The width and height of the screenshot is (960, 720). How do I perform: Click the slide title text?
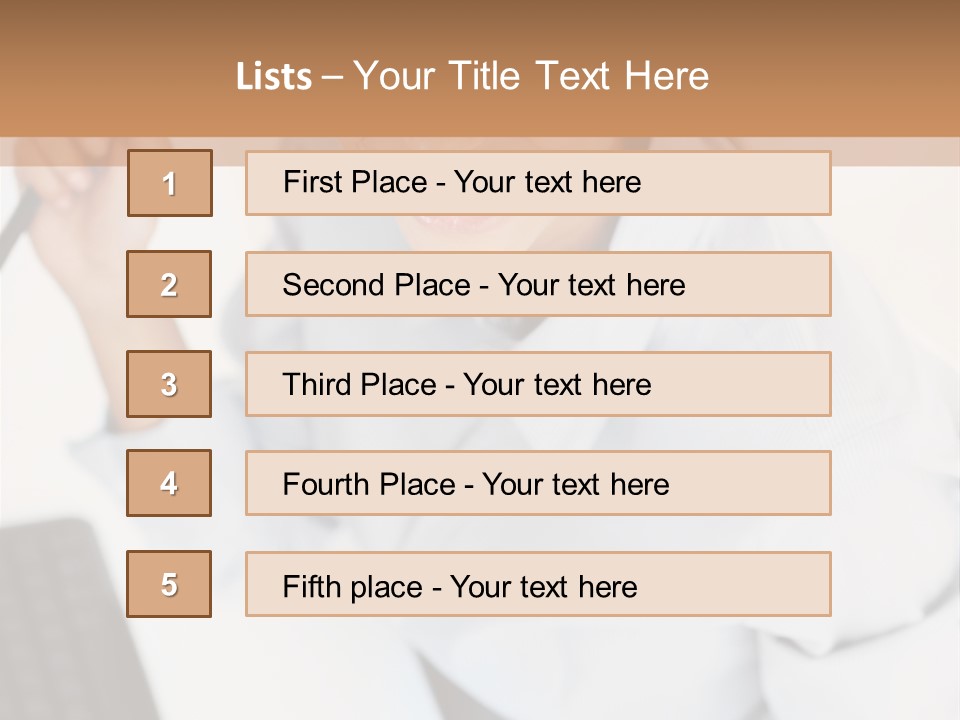point(473,76)
